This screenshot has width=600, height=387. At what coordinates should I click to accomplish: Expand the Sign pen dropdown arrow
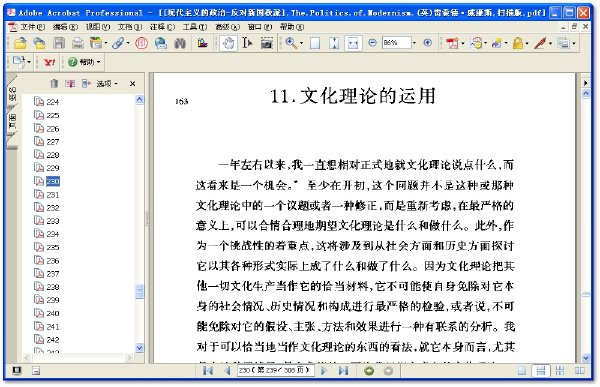[550, 43]
